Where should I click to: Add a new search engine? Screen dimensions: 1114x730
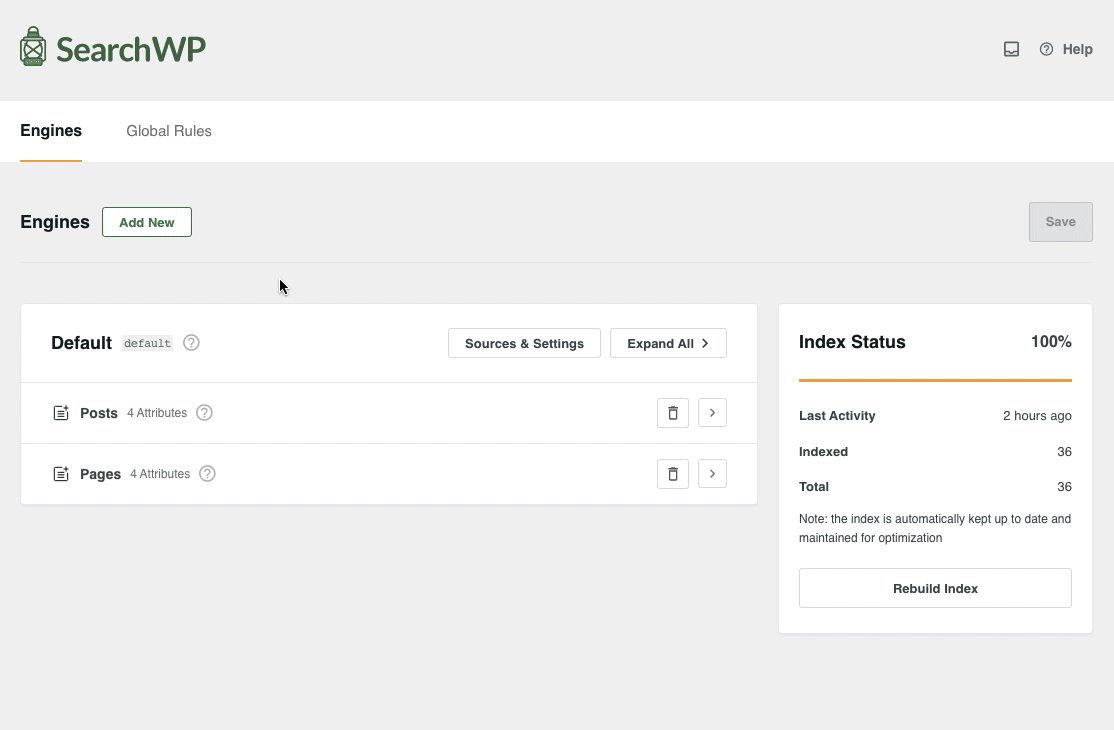(x=146, y=222)
